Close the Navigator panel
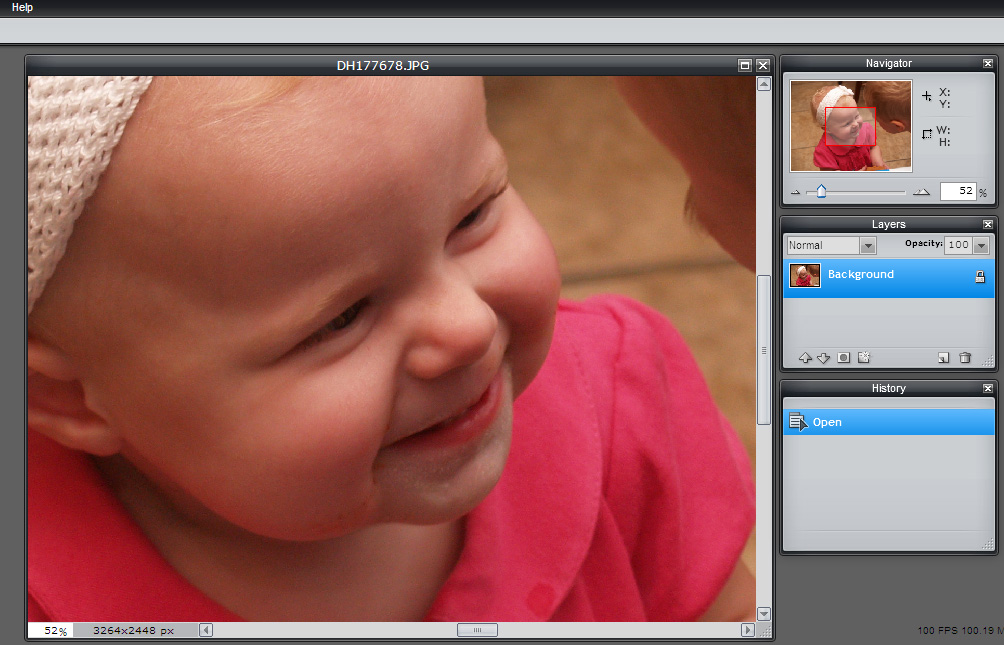 pos(987,63)
